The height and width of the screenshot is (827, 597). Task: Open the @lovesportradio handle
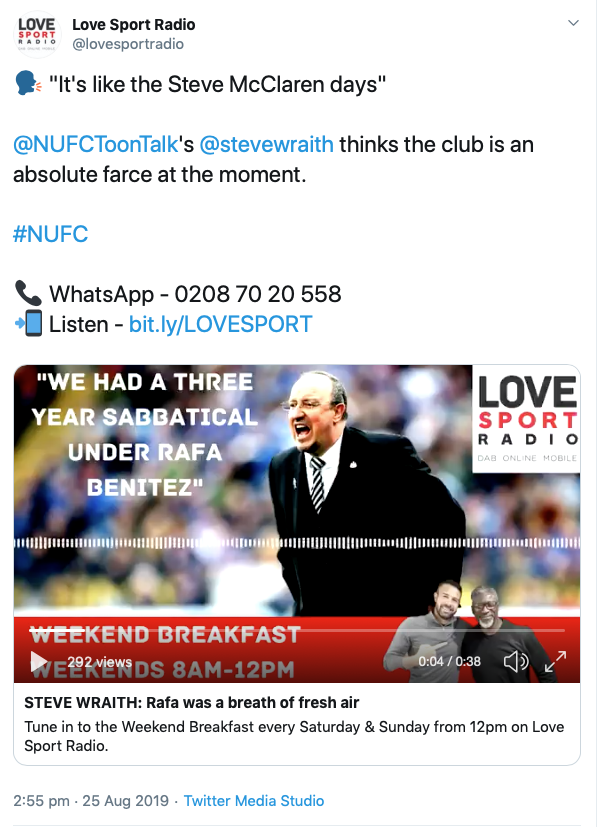coord(128,44)
